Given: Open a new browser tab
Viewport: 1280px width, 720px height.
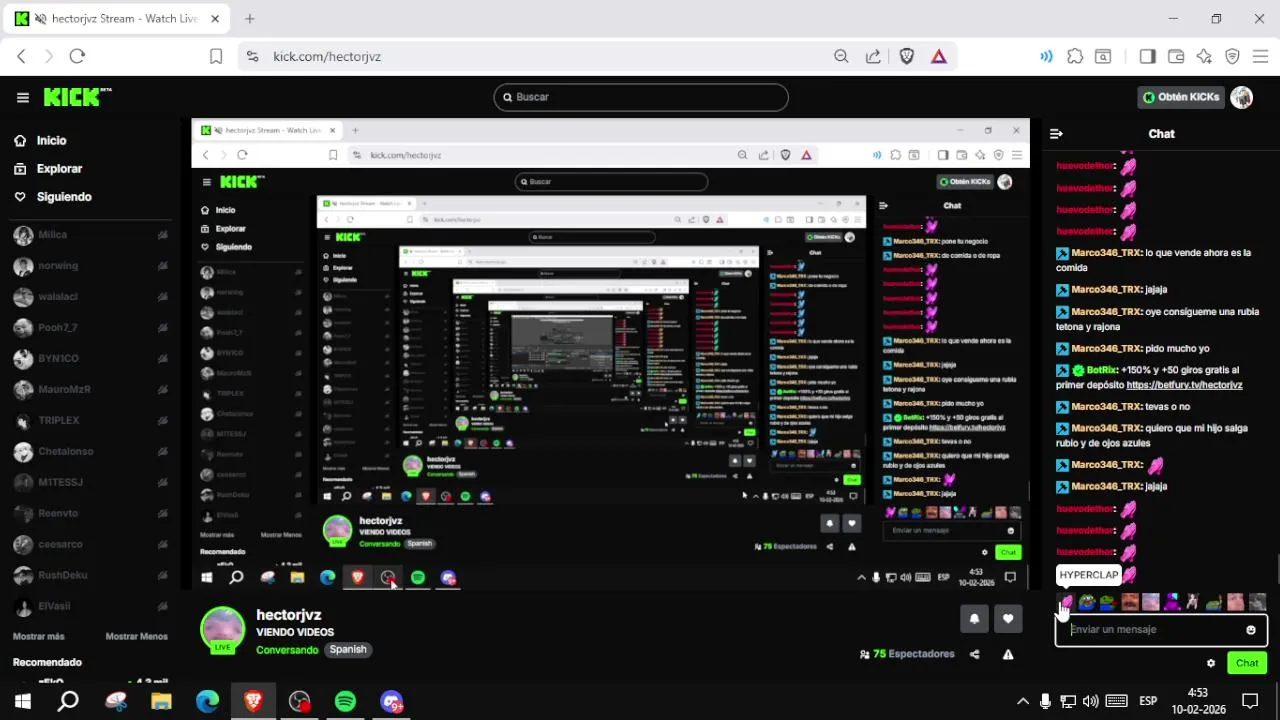Looking at the screenshot, I should click(250, 19).
